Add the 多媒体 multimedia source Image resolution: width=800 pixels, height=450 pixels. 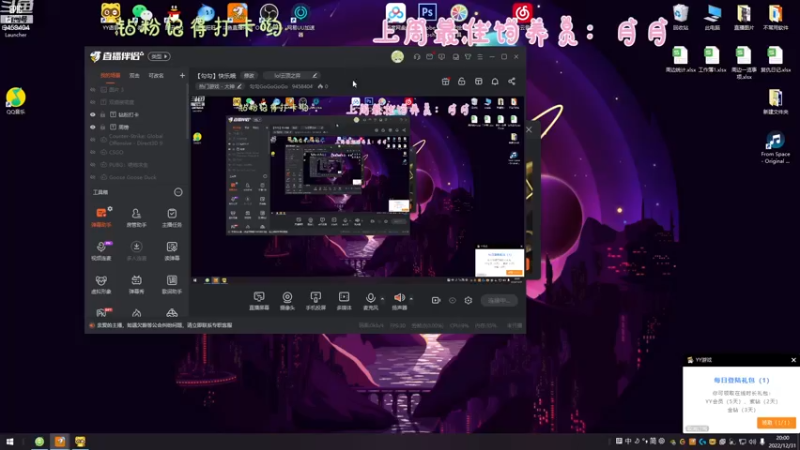[x=344, y=301]
